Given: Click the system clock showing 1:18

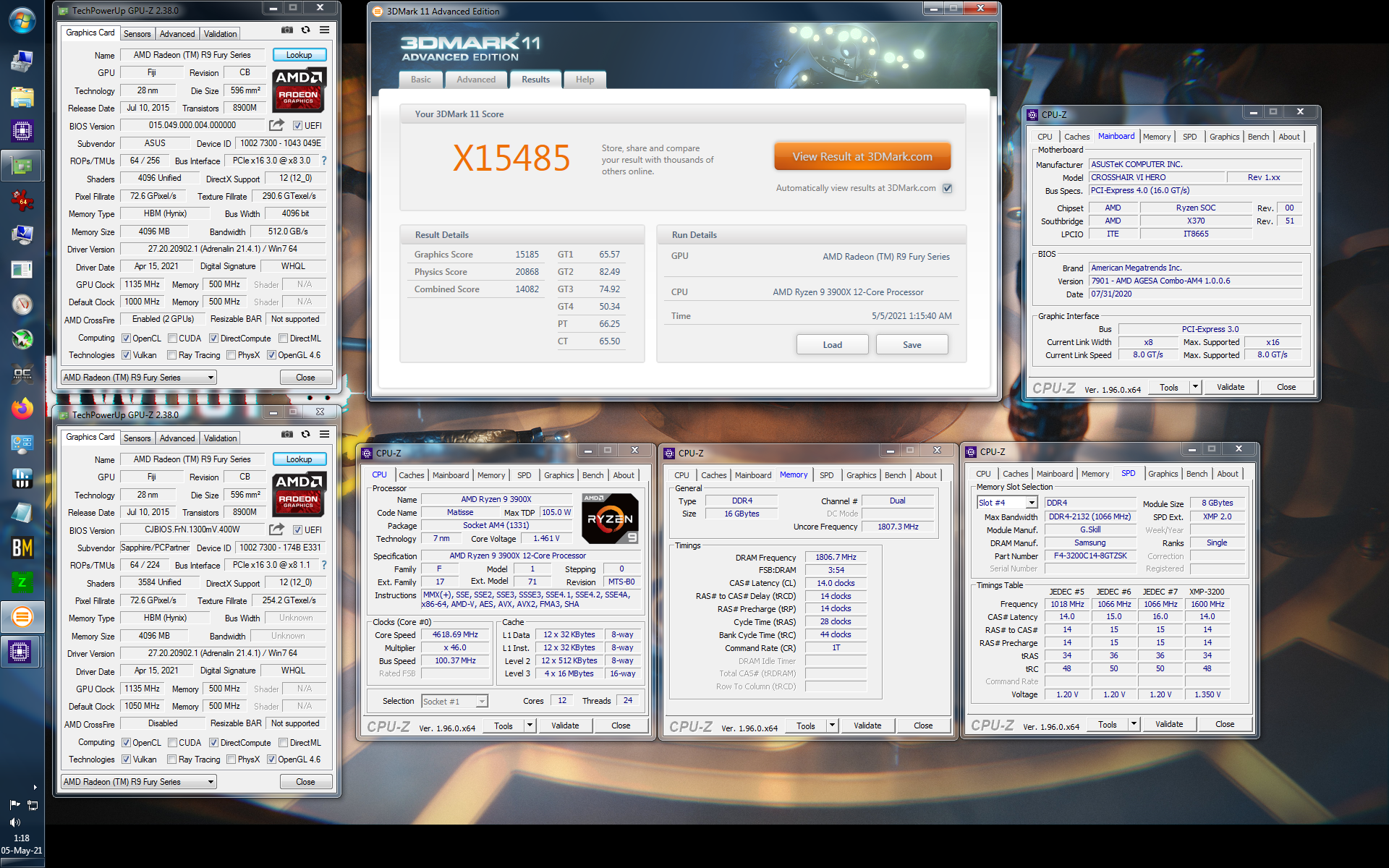Looking at the screenshot, I should point(22,838).
